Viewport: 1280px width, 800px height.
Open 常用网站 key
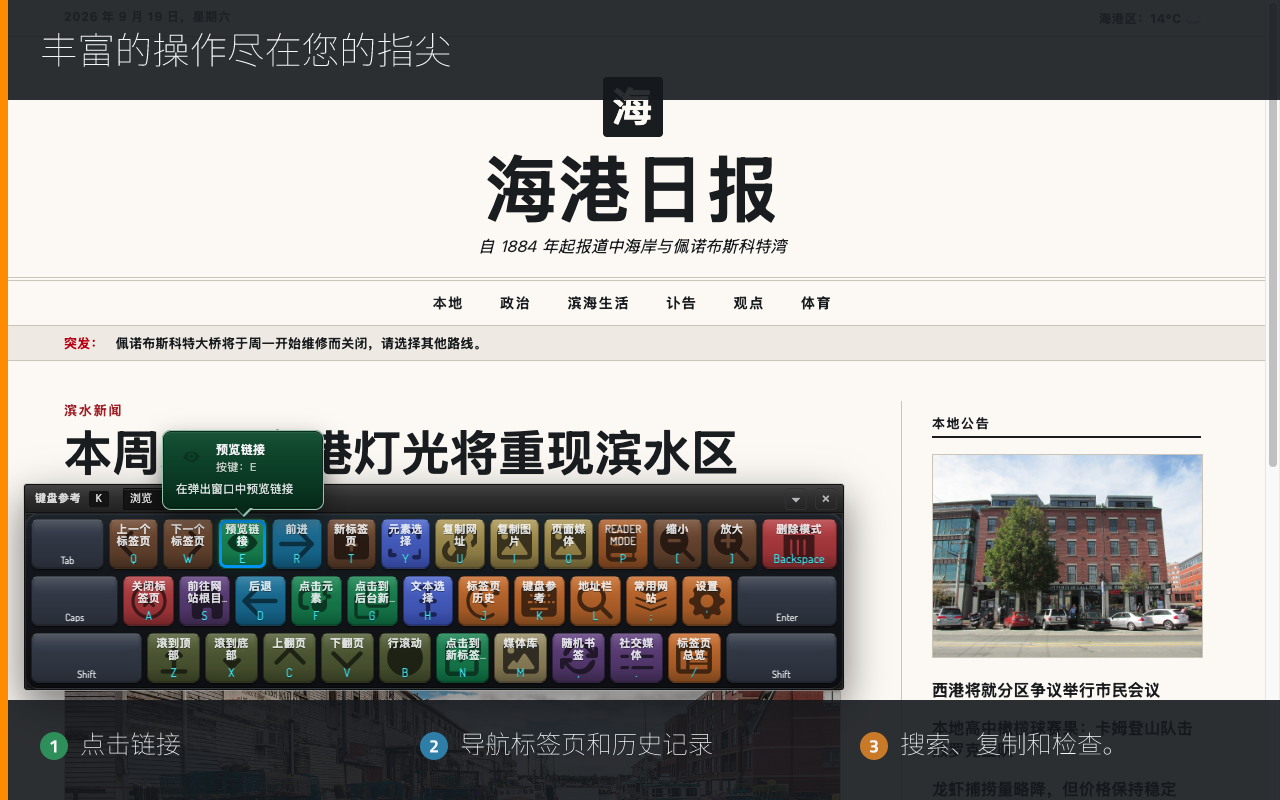(x=651, y=601)
